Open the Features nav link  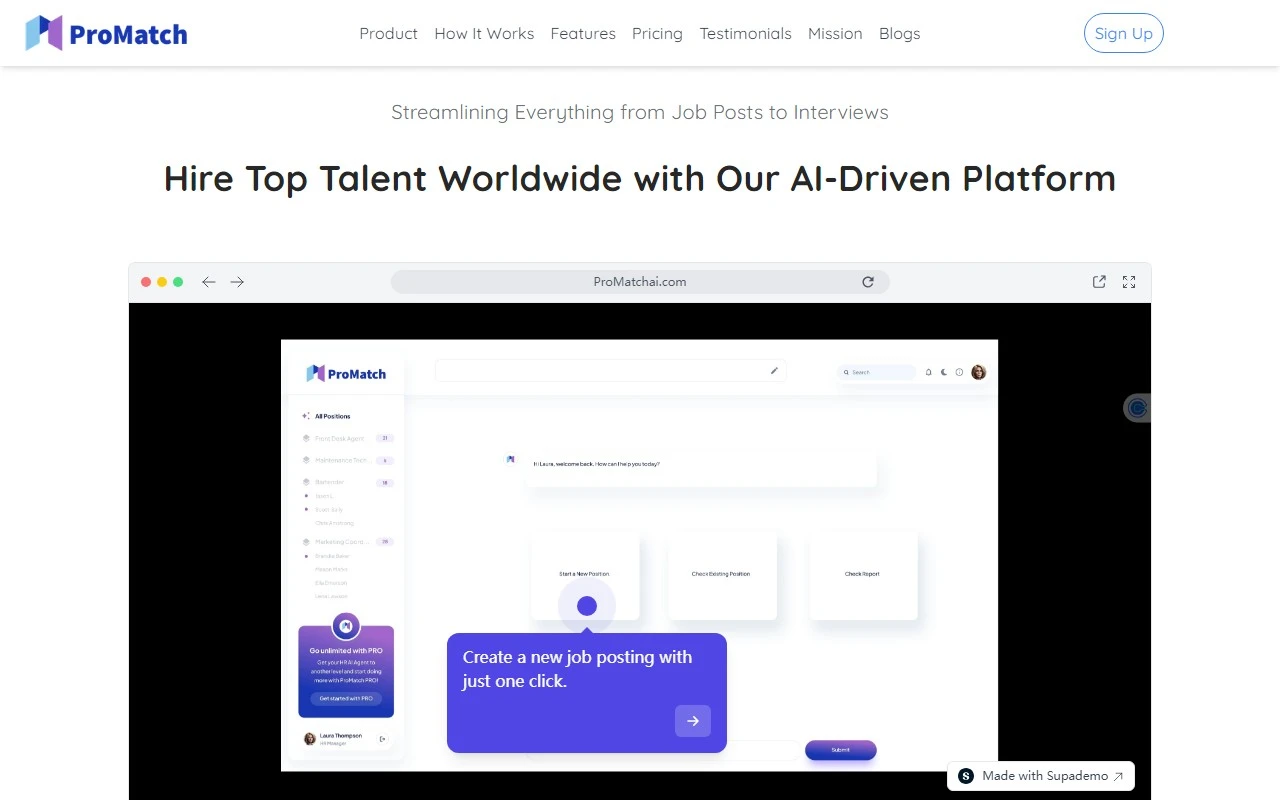[x=583, y=33]
